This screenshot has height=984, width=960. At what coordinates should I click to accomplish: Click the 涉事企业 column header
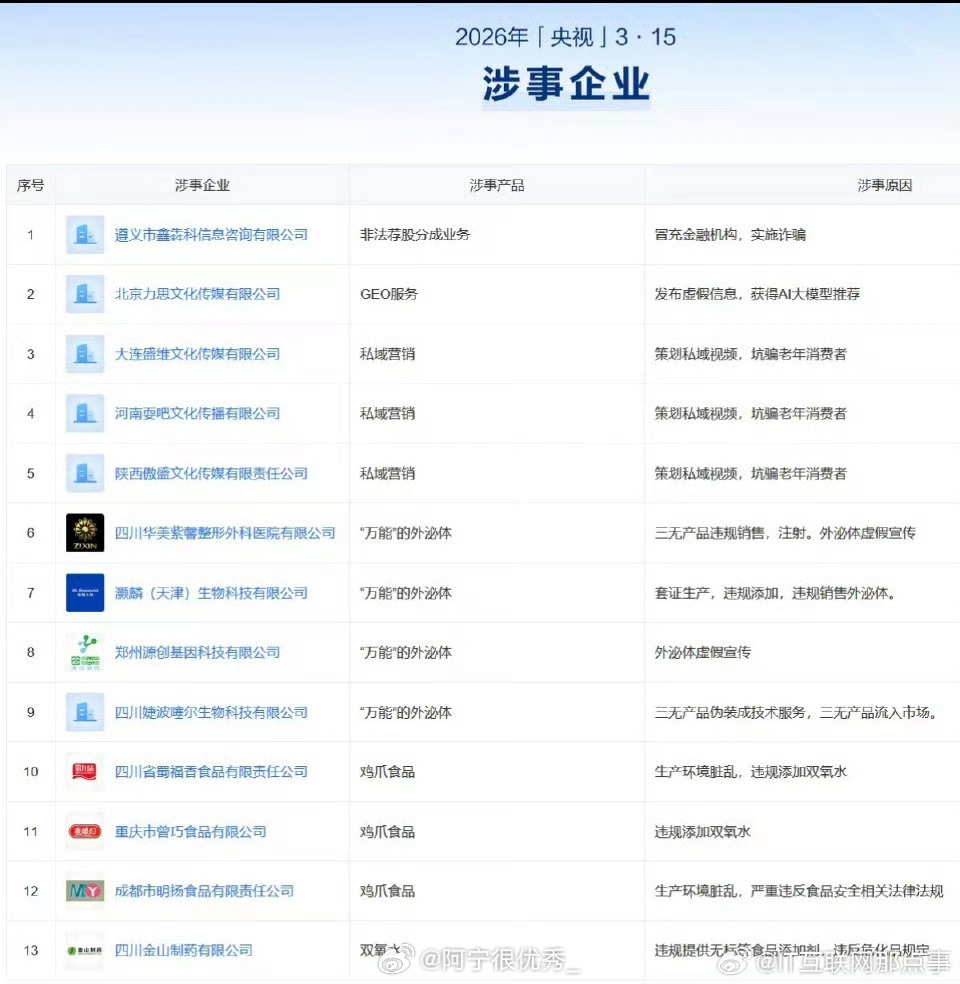202,184
